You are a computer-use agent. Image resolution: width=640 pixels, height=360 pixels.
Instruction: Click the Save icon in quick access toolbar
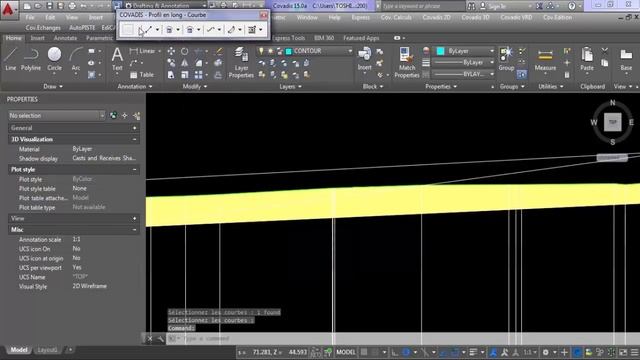[49, 6]
